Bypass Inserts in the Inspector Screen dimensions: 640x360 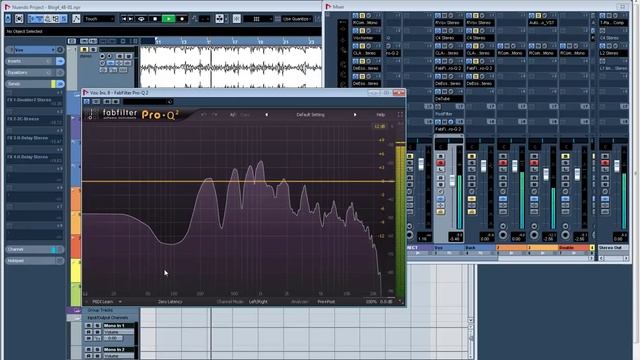pyautogui.click(x=60, y=61)
